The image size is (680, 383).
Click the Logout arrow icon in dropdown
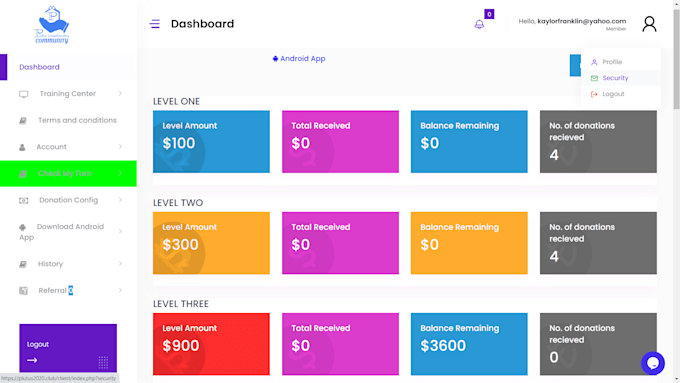[x=594, y=94]
